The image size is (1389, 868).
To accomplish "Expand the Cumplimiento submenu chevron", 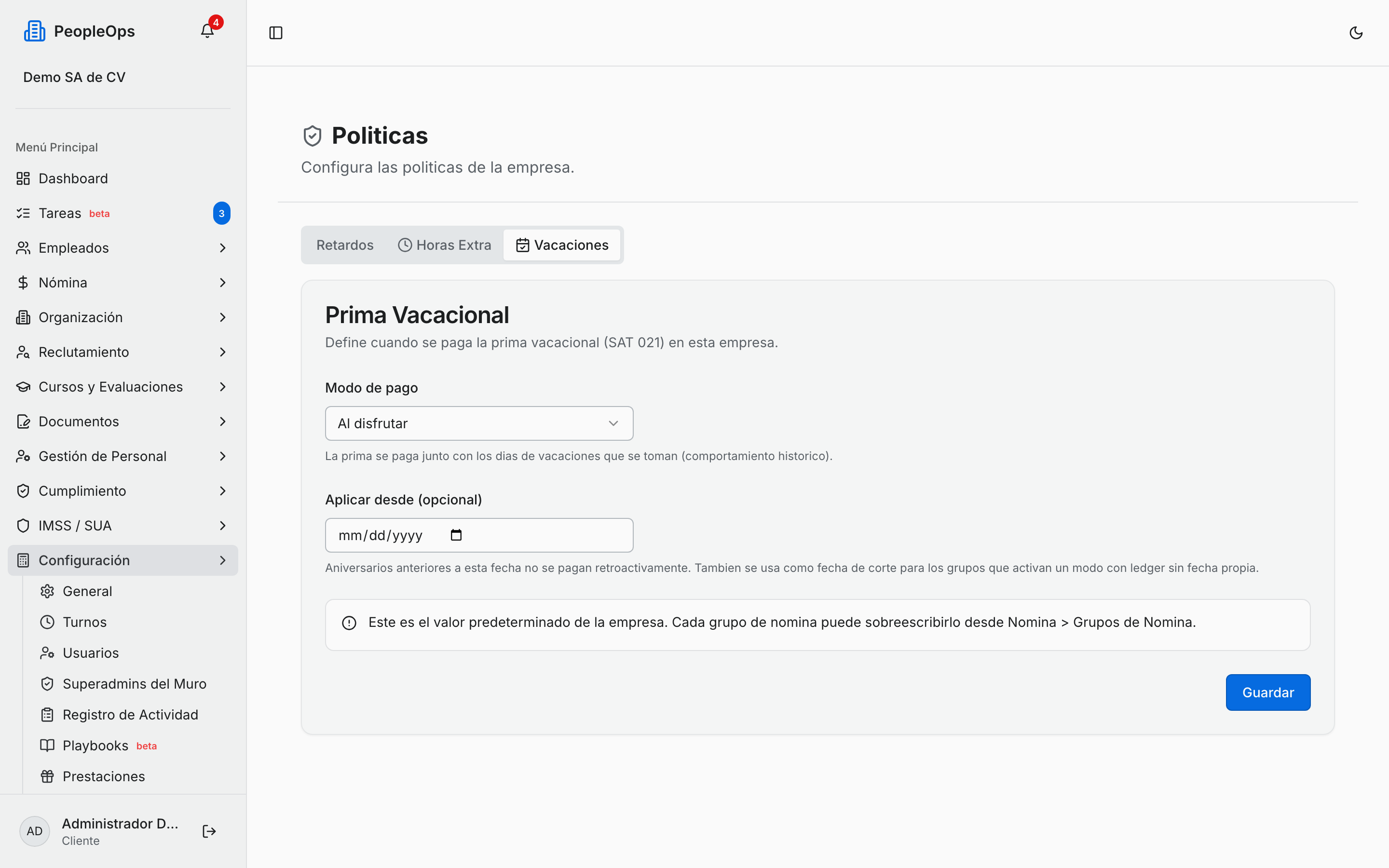I will point(223,491).
